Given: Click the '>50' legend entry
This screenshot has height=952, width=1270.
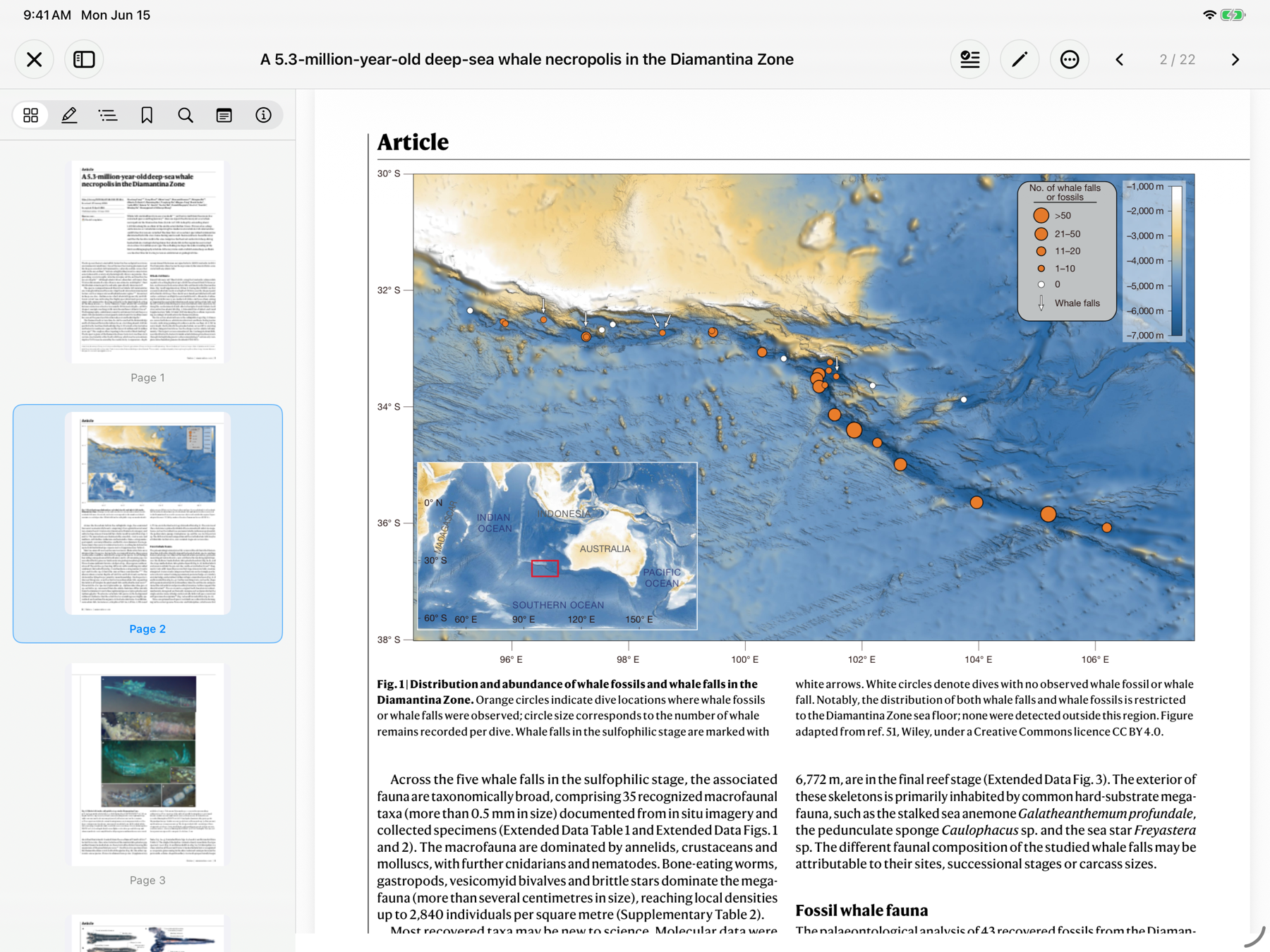Looking at the screenshot, I should (1052, 215).
